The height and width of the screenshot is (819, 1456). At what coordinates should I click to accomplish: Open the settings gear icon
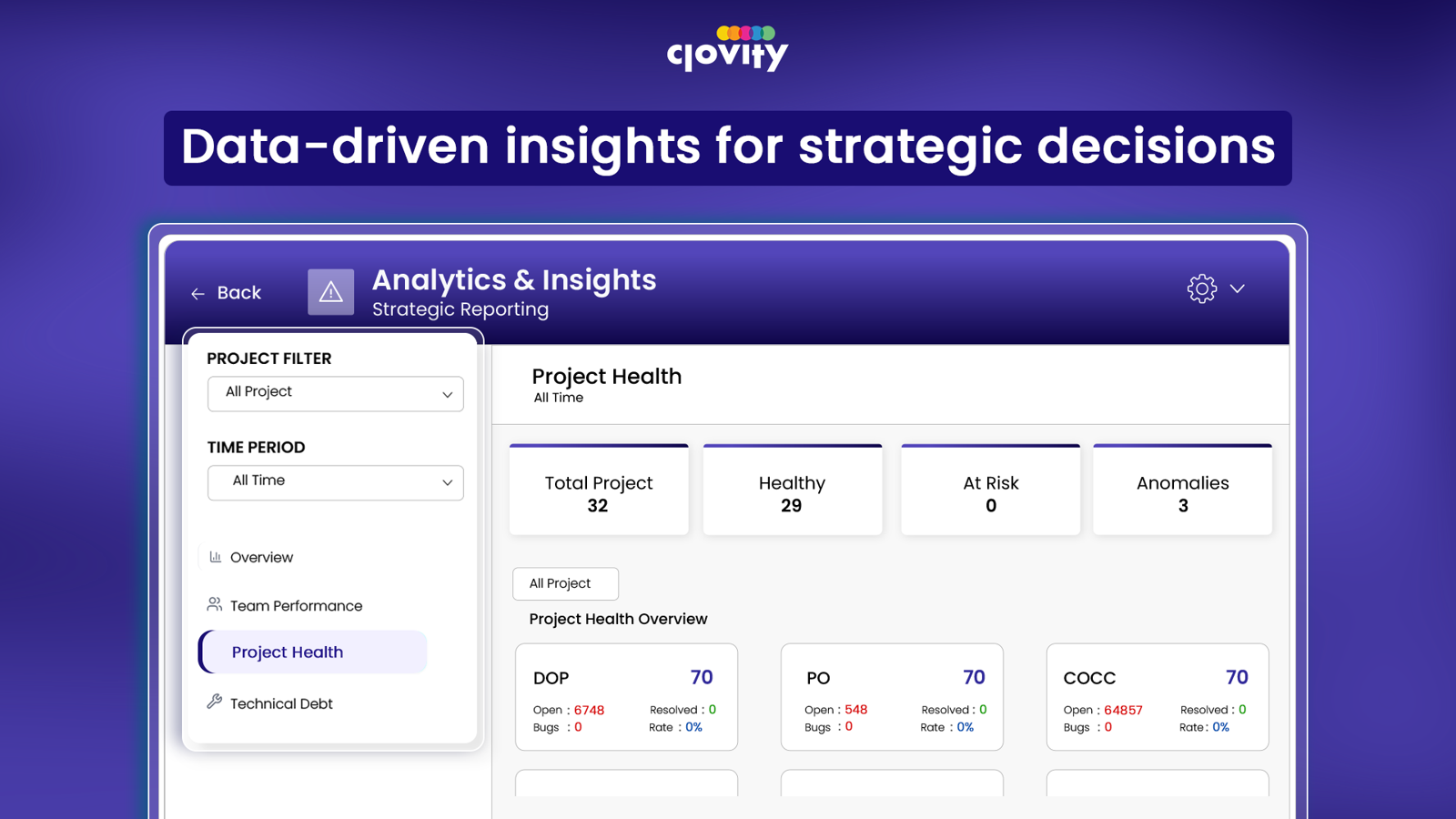(1201, 288)
